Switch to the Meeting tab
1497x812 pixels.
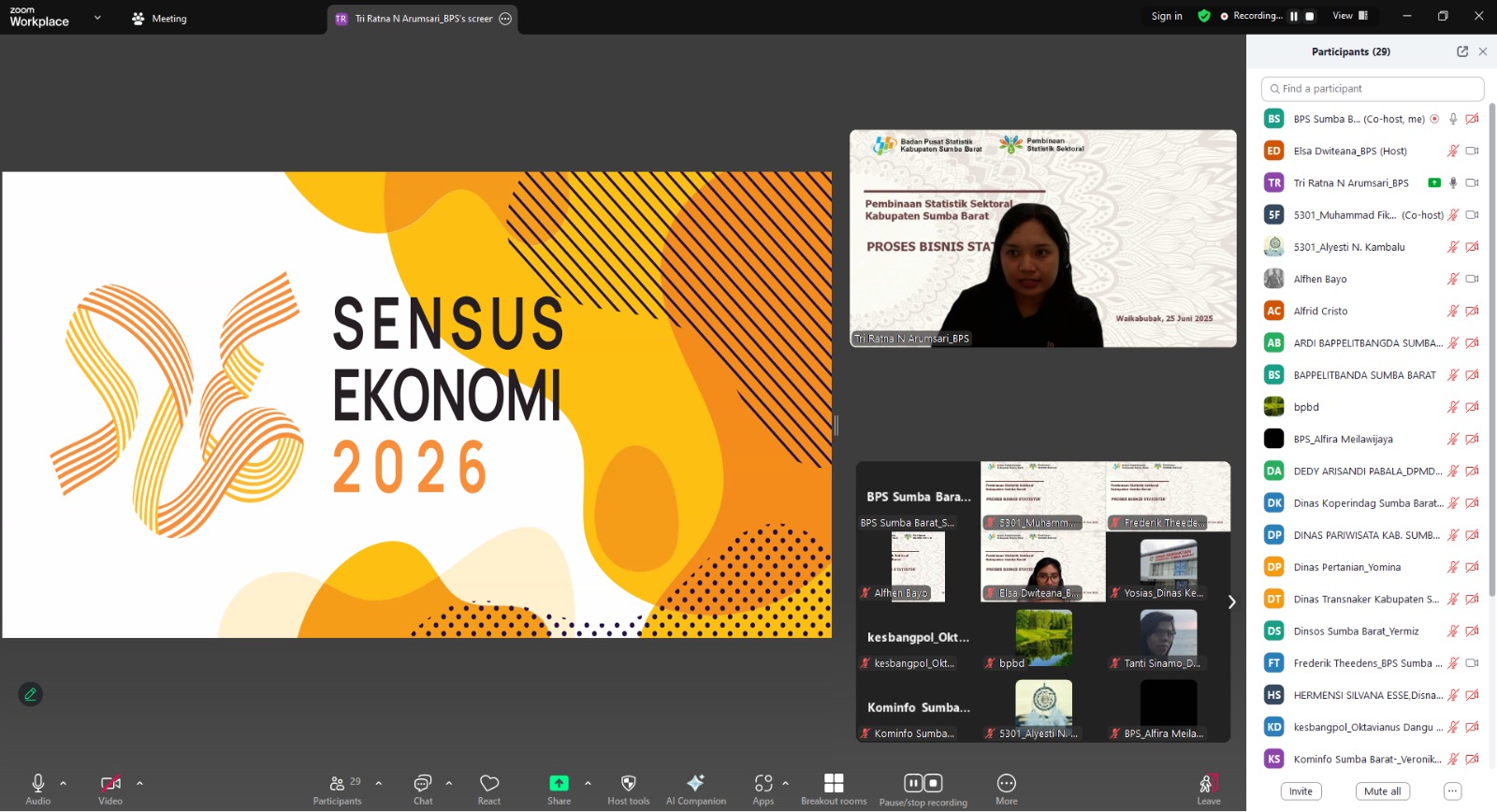160,19
